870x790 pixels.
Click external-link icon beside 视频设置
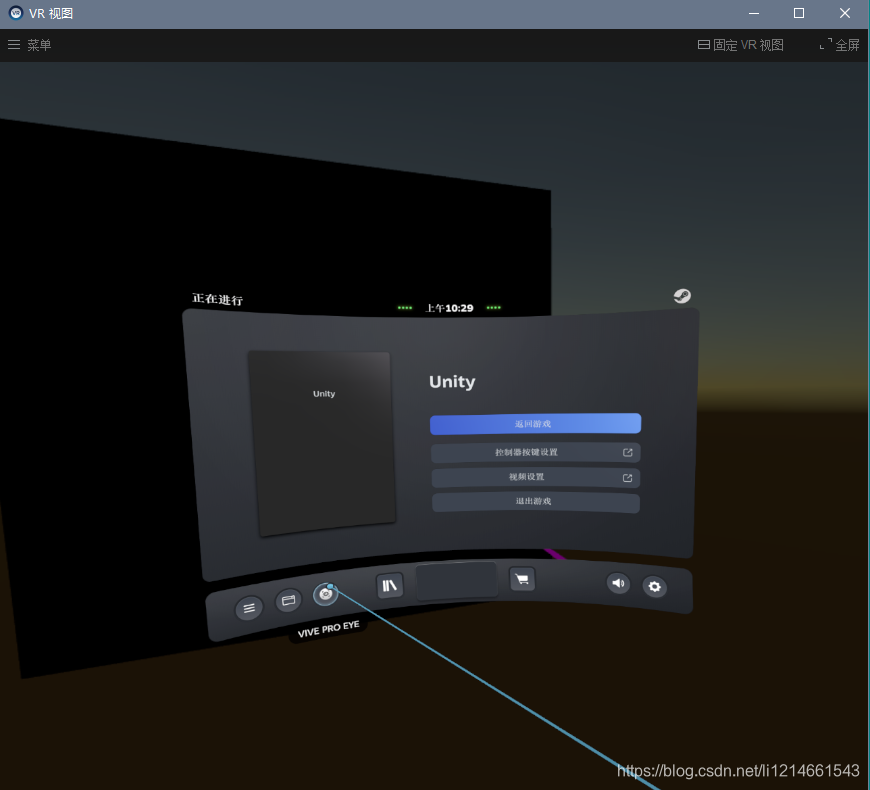pos(628,477)
